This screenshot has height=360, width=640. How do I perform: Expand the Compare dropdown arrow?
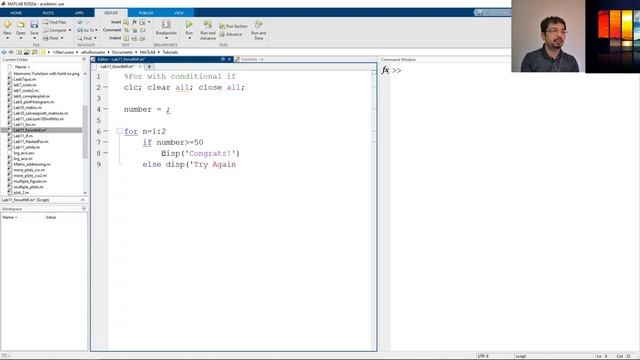[x=70, y=30]
